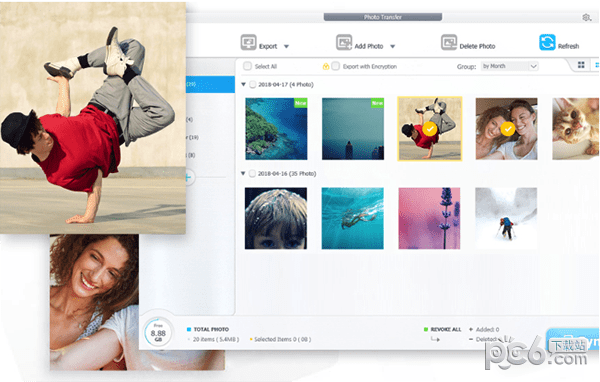Click the Delete Photo icon

(x=449, y=42)
